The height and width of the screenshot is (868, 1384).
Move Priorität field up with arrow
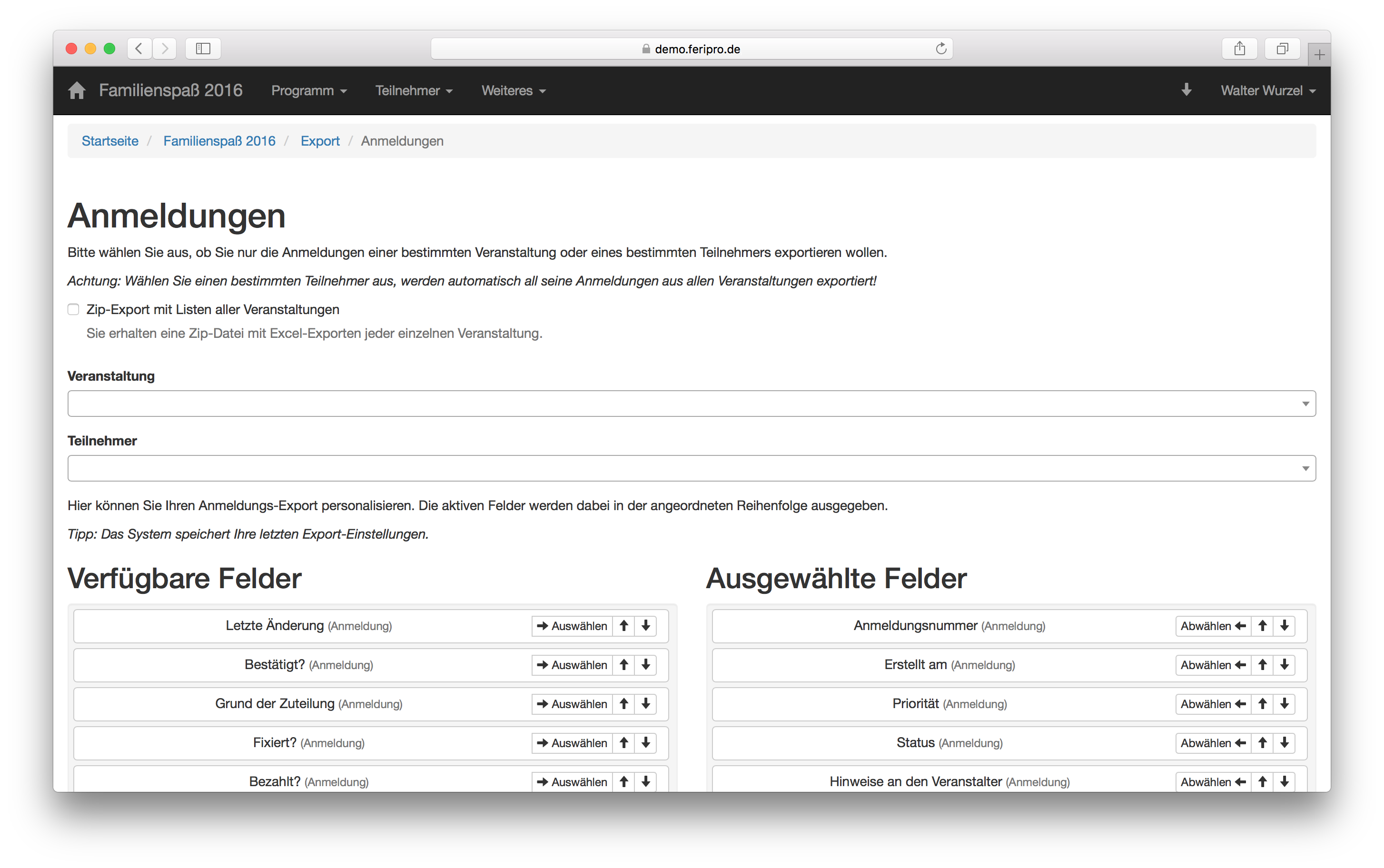click(1262, 704)
